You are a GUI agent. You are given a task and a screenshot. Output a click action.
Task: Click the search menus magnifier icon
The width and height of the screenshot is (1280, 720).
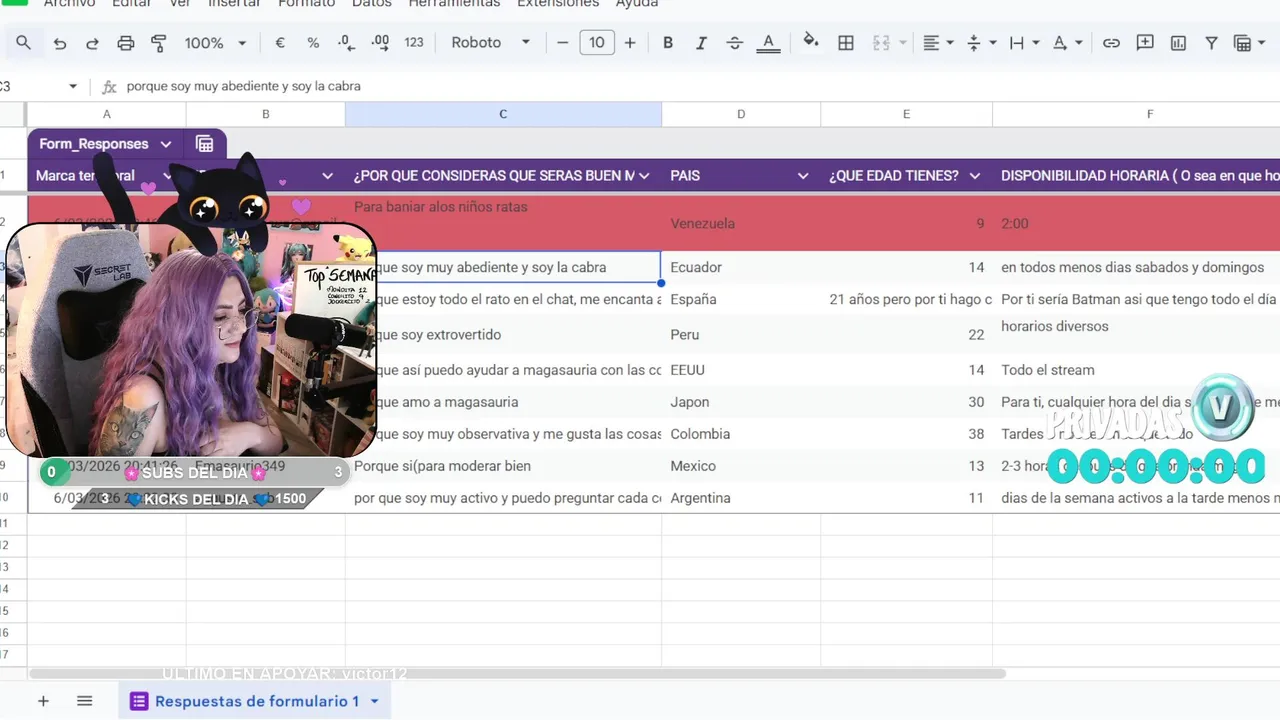23,43
